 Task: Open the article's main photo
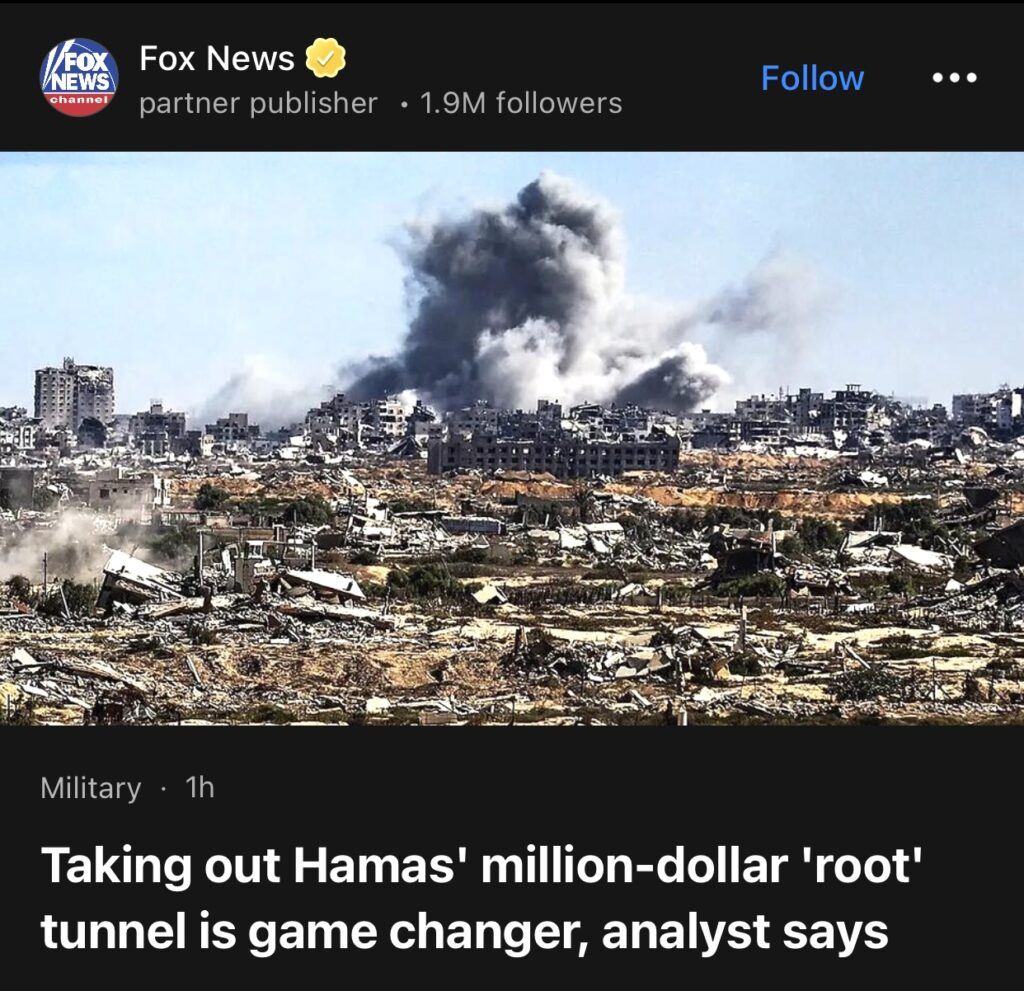512,438
